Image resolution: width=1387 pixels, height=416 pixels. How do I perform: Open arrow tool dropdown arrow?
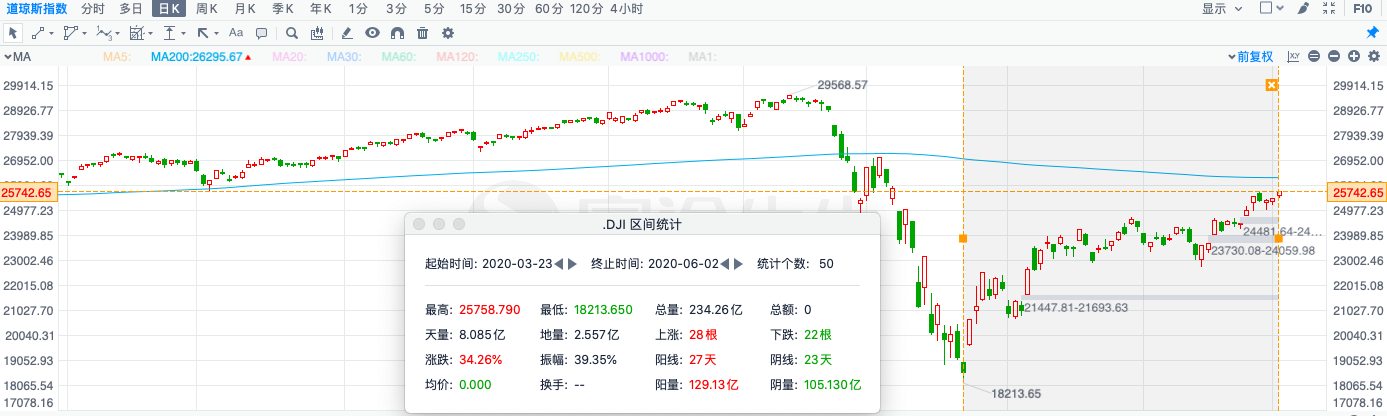pyautogui.click(x=216, y=34)
